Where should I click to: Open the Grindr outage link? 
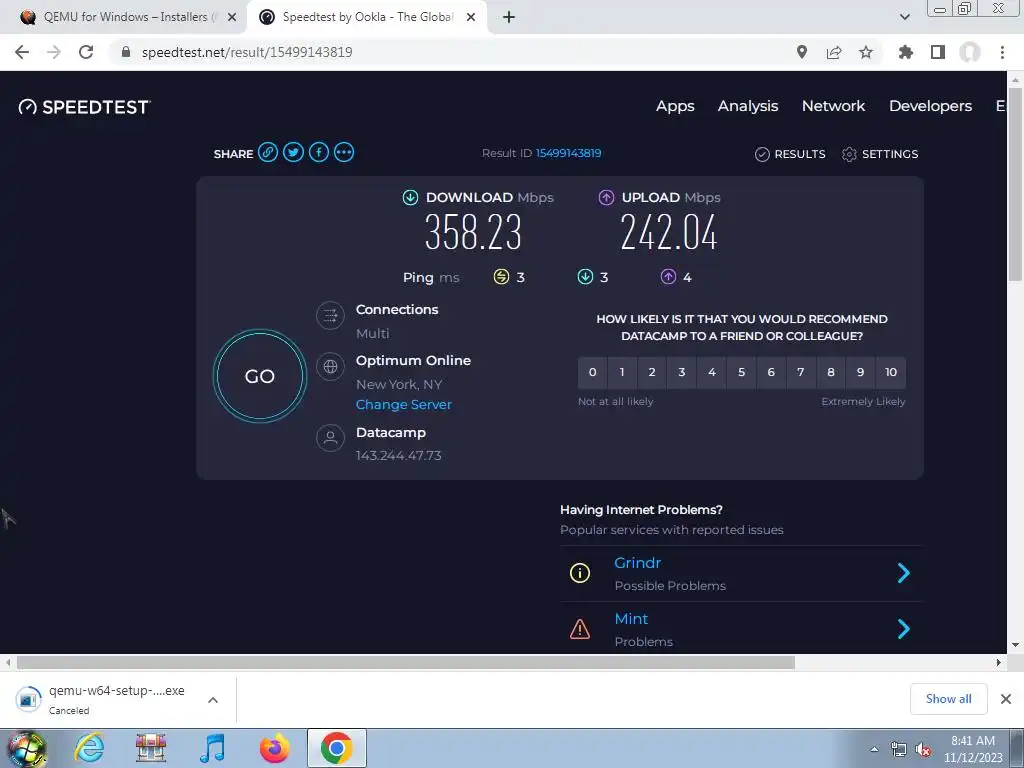coord(637,563)
